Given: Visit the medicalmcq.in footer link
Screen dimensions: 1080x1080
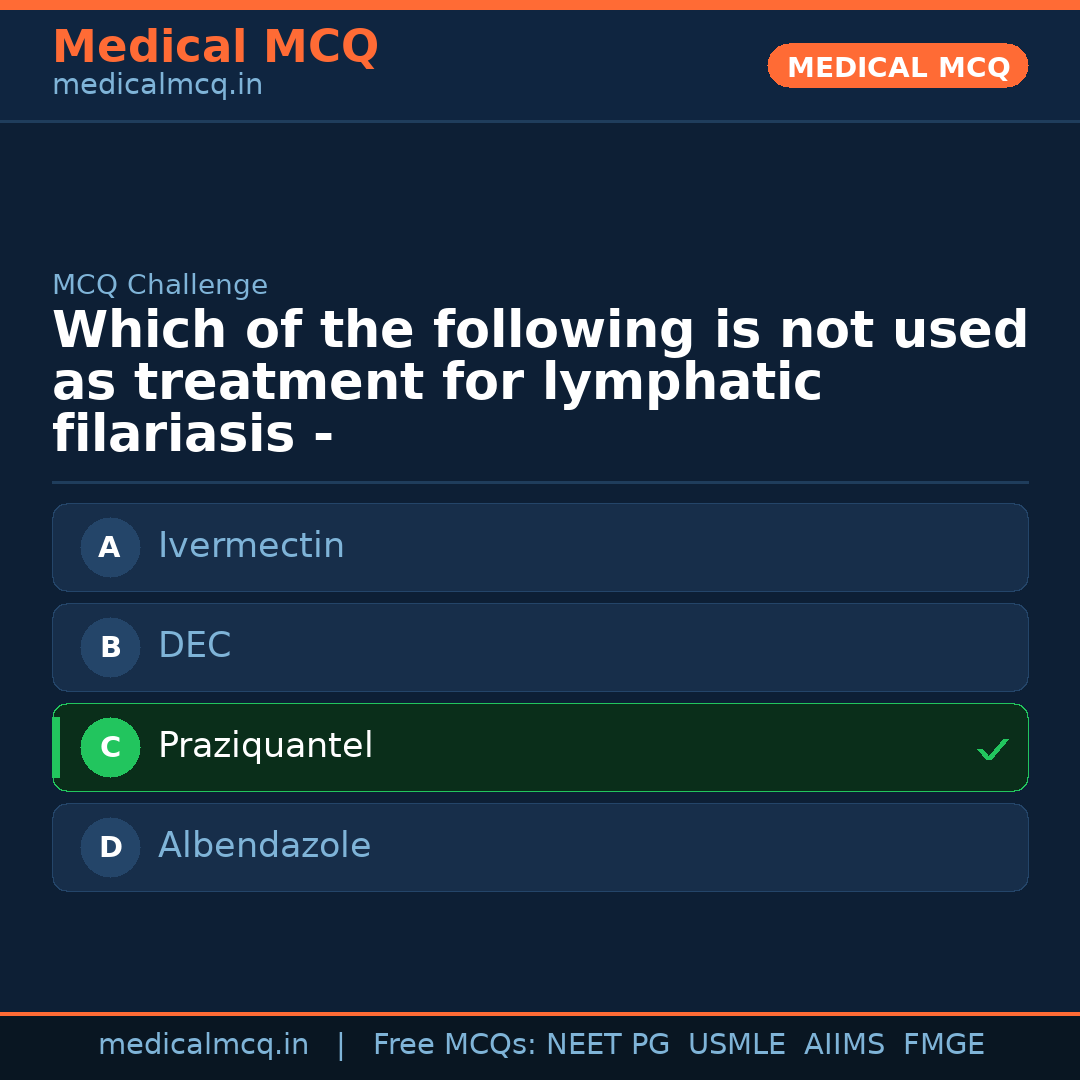Looking at the screenshot, I should coord(203,1043).
